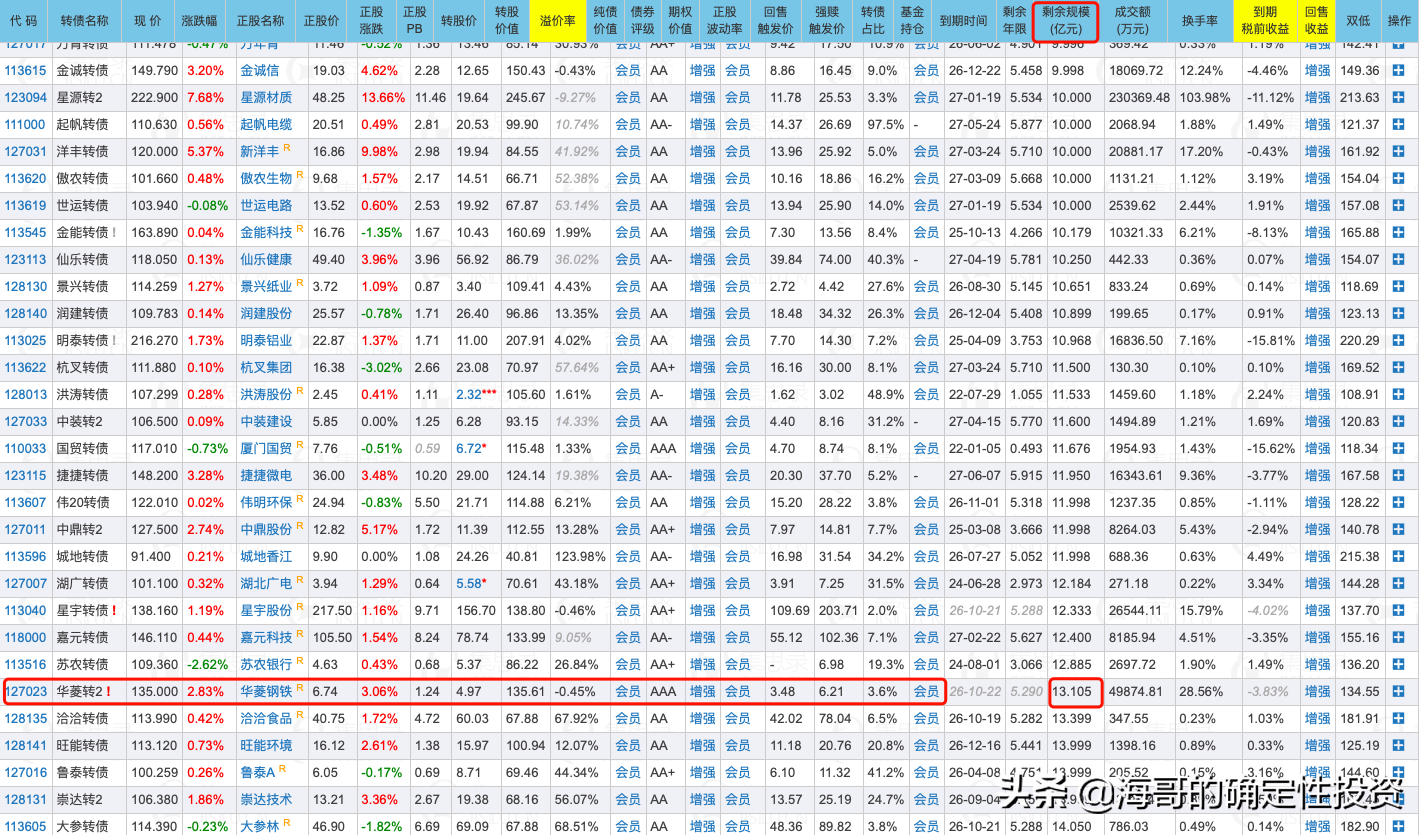
Task: Click the plus icon in 洋丰转债 row
Action: click(1398, 152)
